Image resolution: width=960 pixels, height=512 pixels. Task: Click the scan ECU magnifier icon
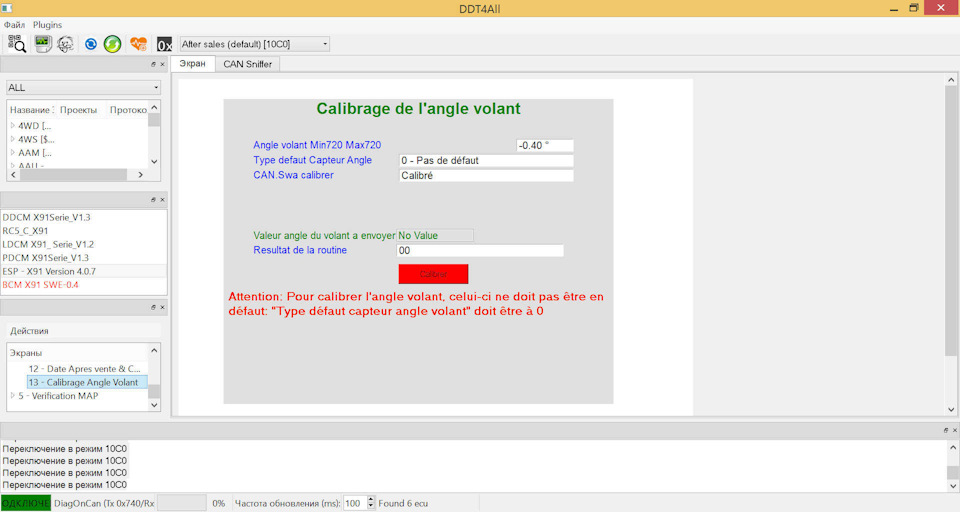click(17, 44)
